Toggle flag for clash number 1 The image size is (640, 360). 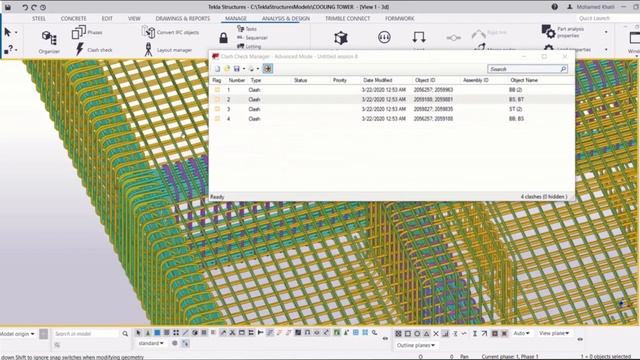[x=217, y=90]
